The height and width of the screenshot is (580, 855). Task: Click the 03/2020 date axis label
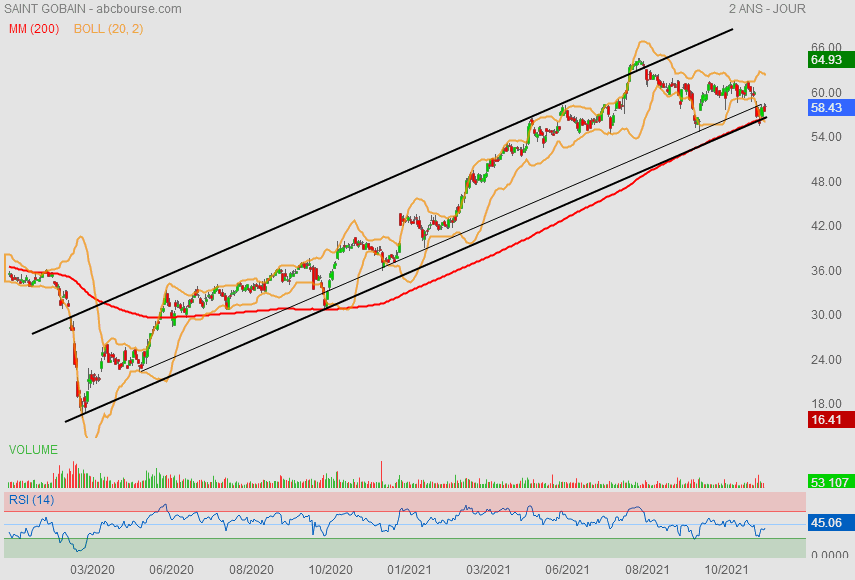(92, 570)
